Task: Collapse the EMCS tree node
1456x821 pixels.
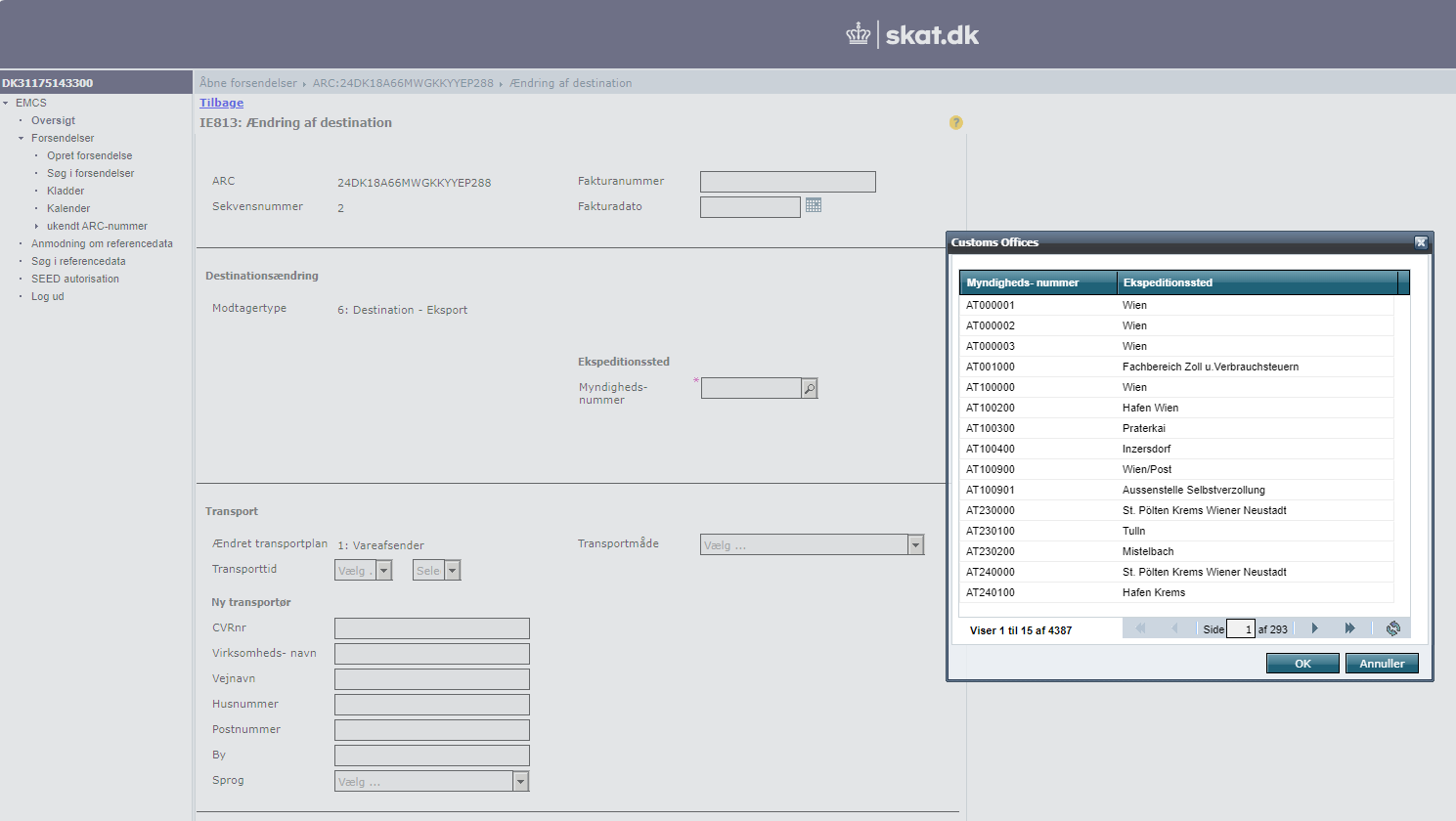Action: tap(6, 103)
